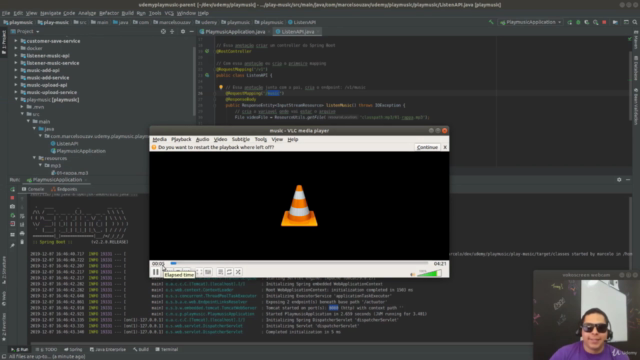This screenshot has height=360, width=640.
Task: Select the PlaymusicApplication.java editor tab
Action: click(x=232, y=32)
